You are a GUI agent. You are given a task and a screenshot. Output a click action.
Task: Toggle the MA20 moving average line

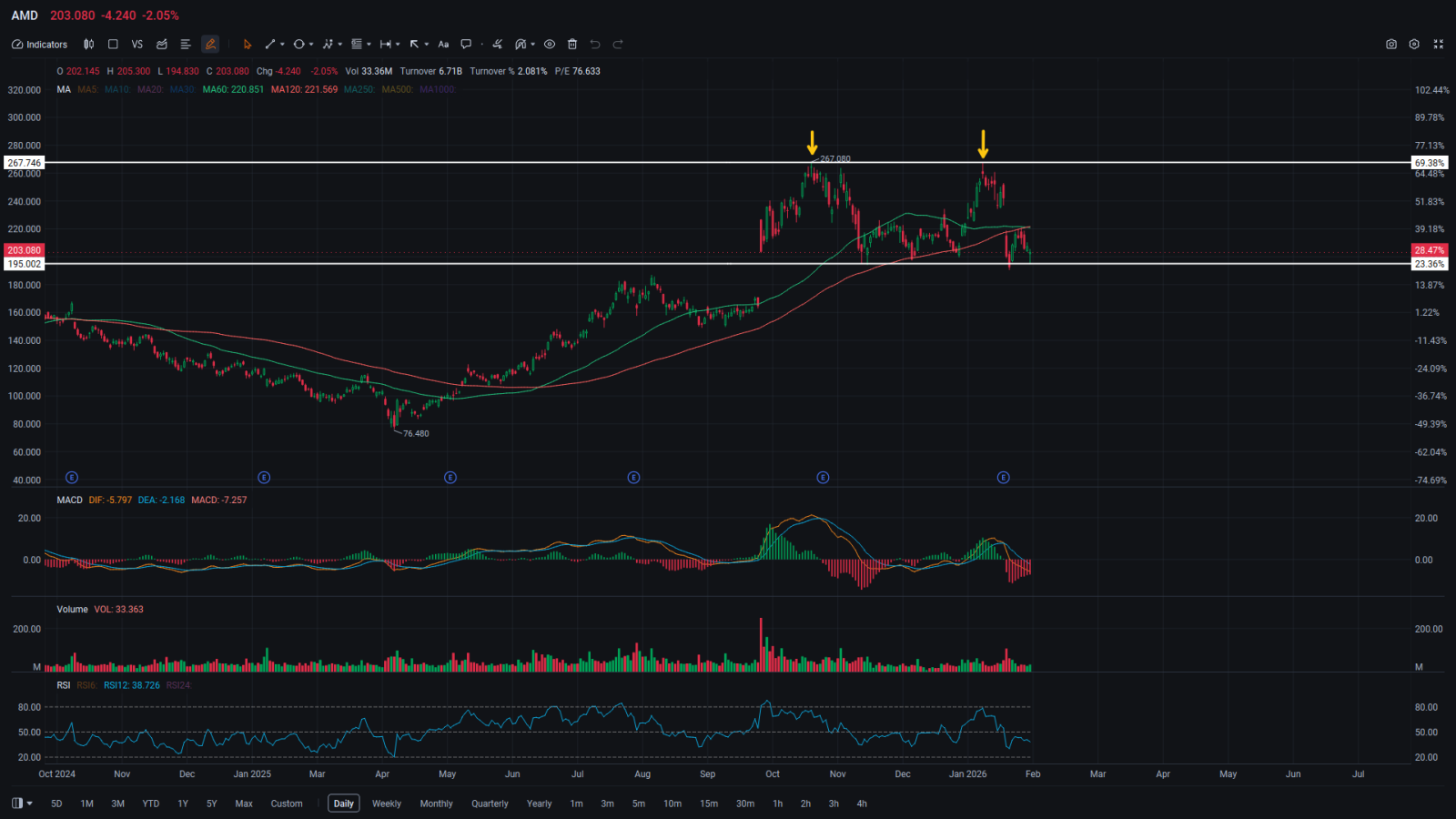tap(150, 89)
